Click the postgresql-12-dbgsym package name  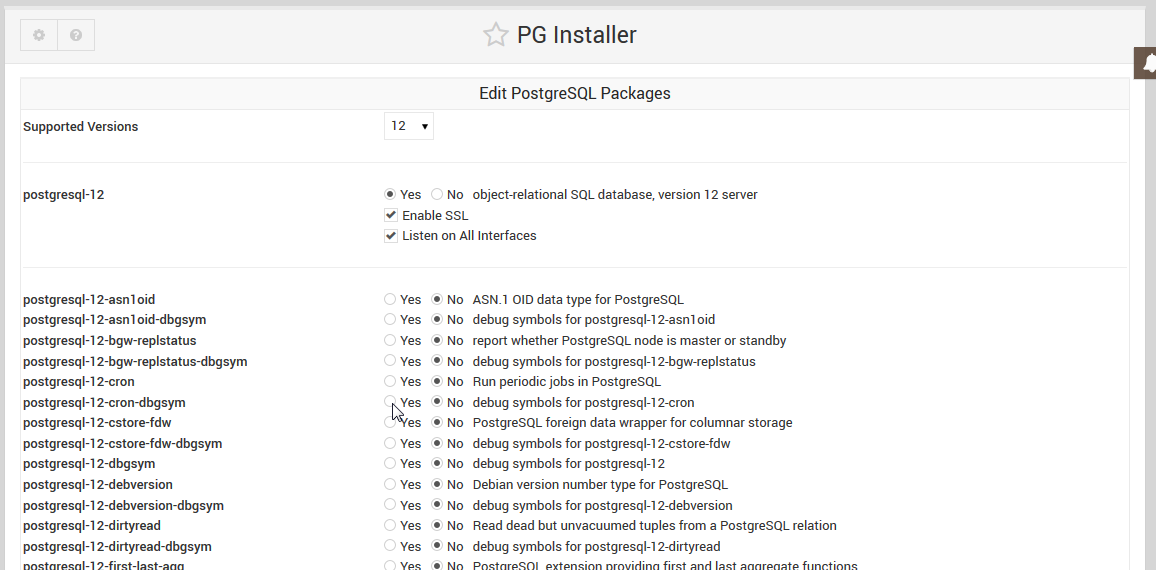coord(89,464)
